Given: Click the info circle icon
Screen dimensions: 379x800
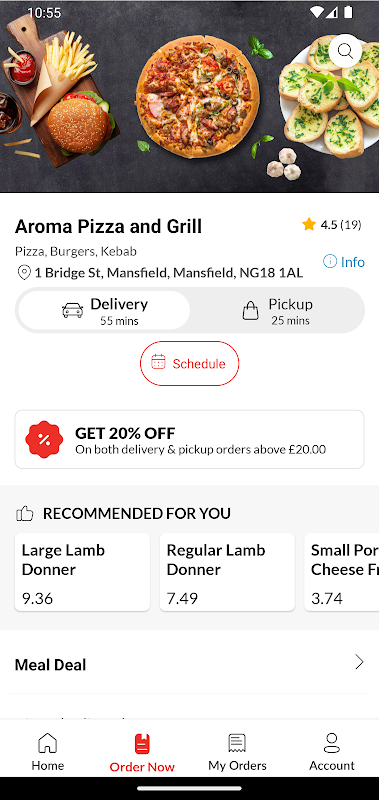Looking at the screenshot, I should pos(330,262).
